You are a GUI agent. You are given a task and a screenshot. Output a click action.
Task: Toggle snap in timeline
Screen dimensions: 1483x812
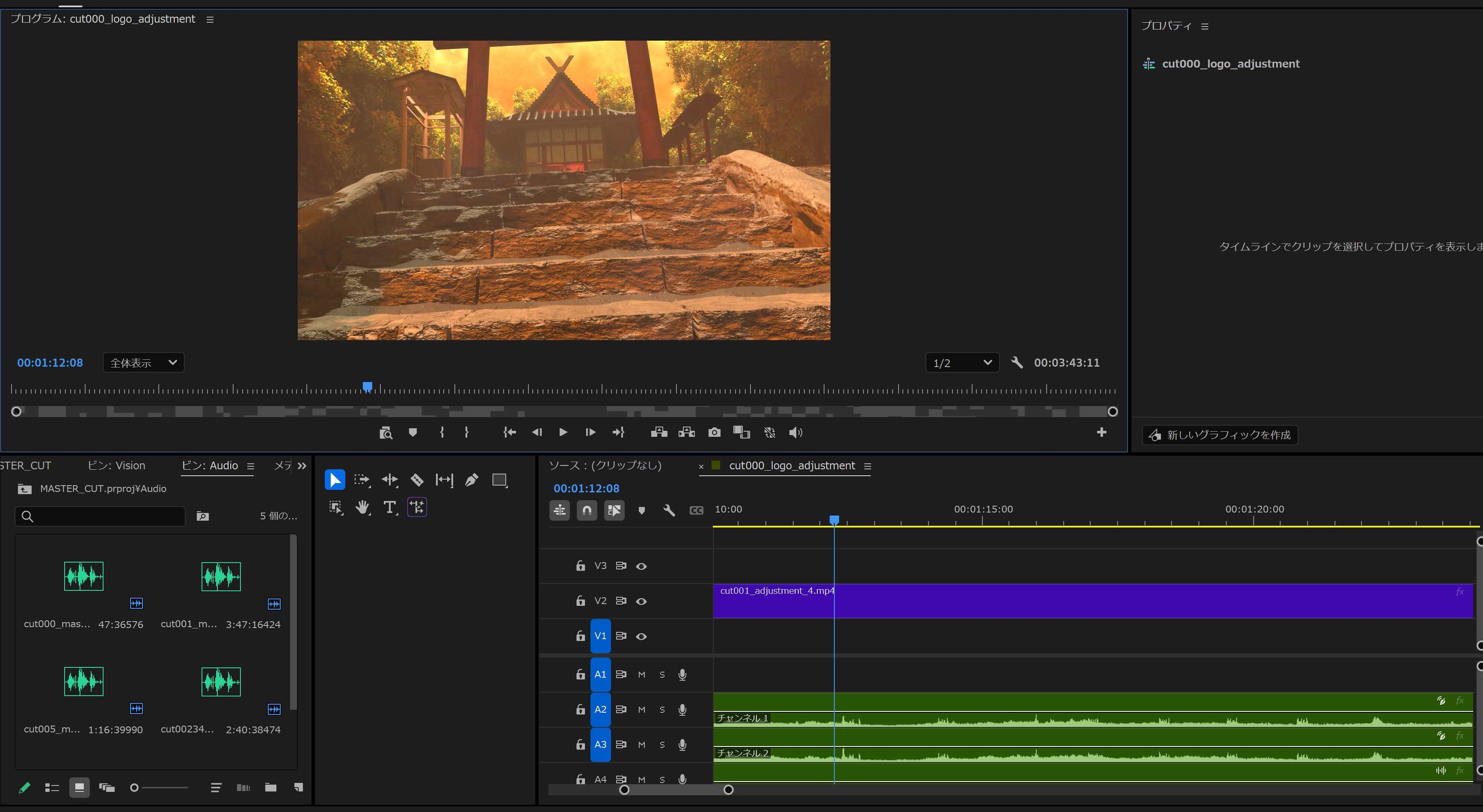tap(587, 510)
